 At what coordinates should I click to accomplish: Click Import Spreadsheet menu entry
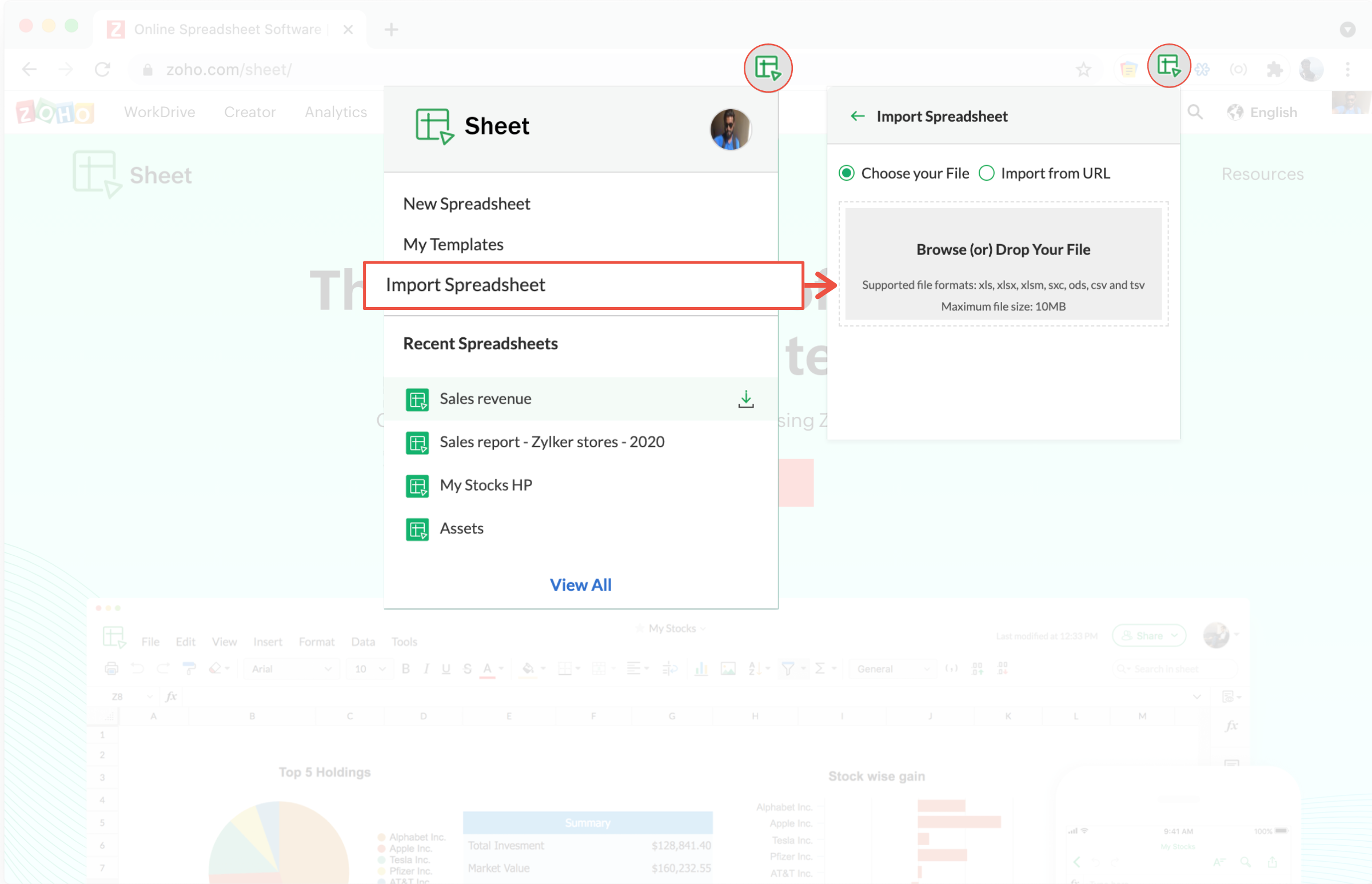click(465, 285)
